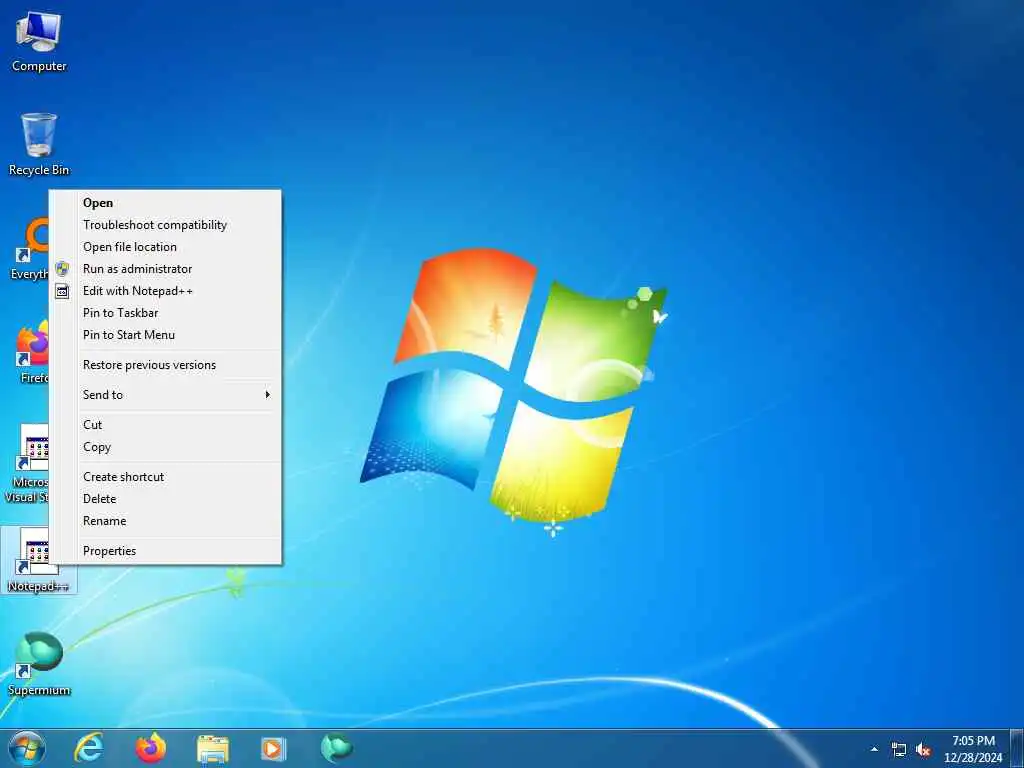Select Create shortcut

(x=166, y=477)
